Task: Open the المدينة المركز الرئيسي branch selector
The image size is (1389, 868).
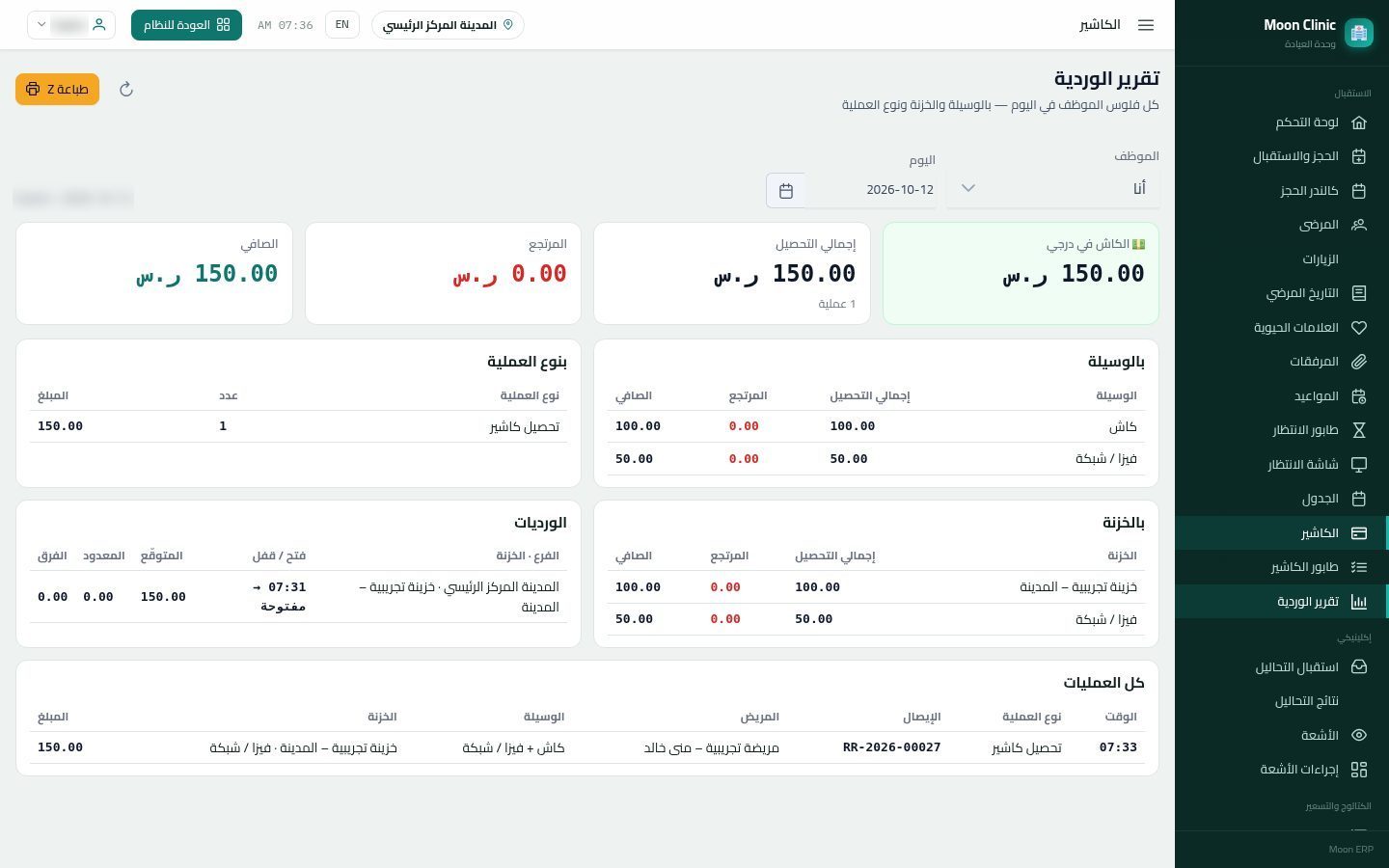Action: [448, 25]
